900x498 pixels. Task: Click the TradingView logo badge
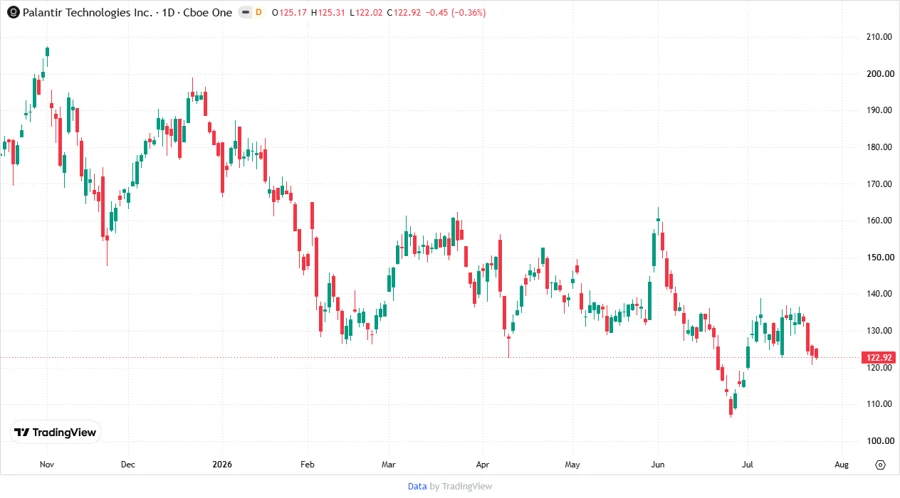pos(56,432)
